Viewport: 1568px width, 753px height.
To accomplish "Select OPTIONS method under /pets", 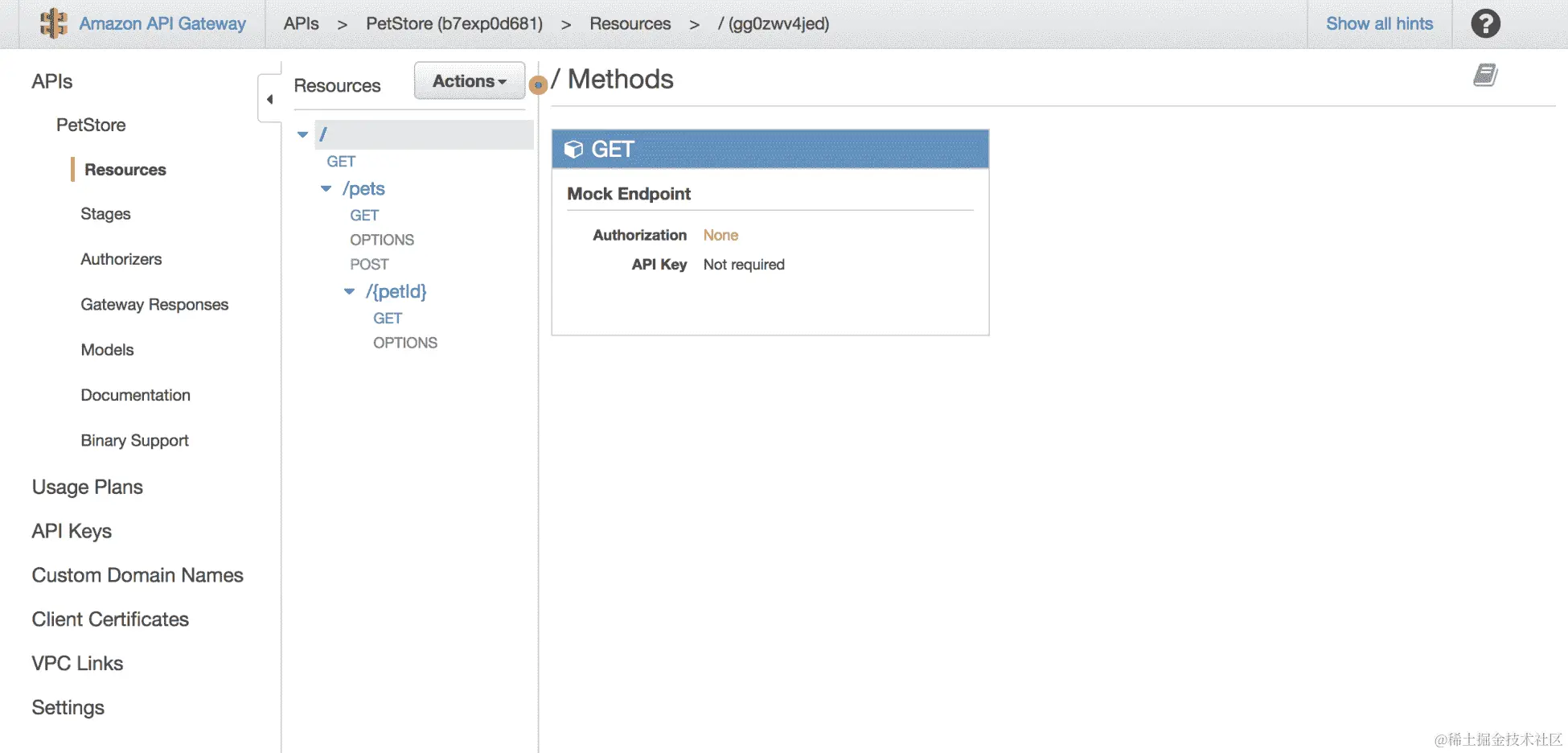I will point(382,240).
